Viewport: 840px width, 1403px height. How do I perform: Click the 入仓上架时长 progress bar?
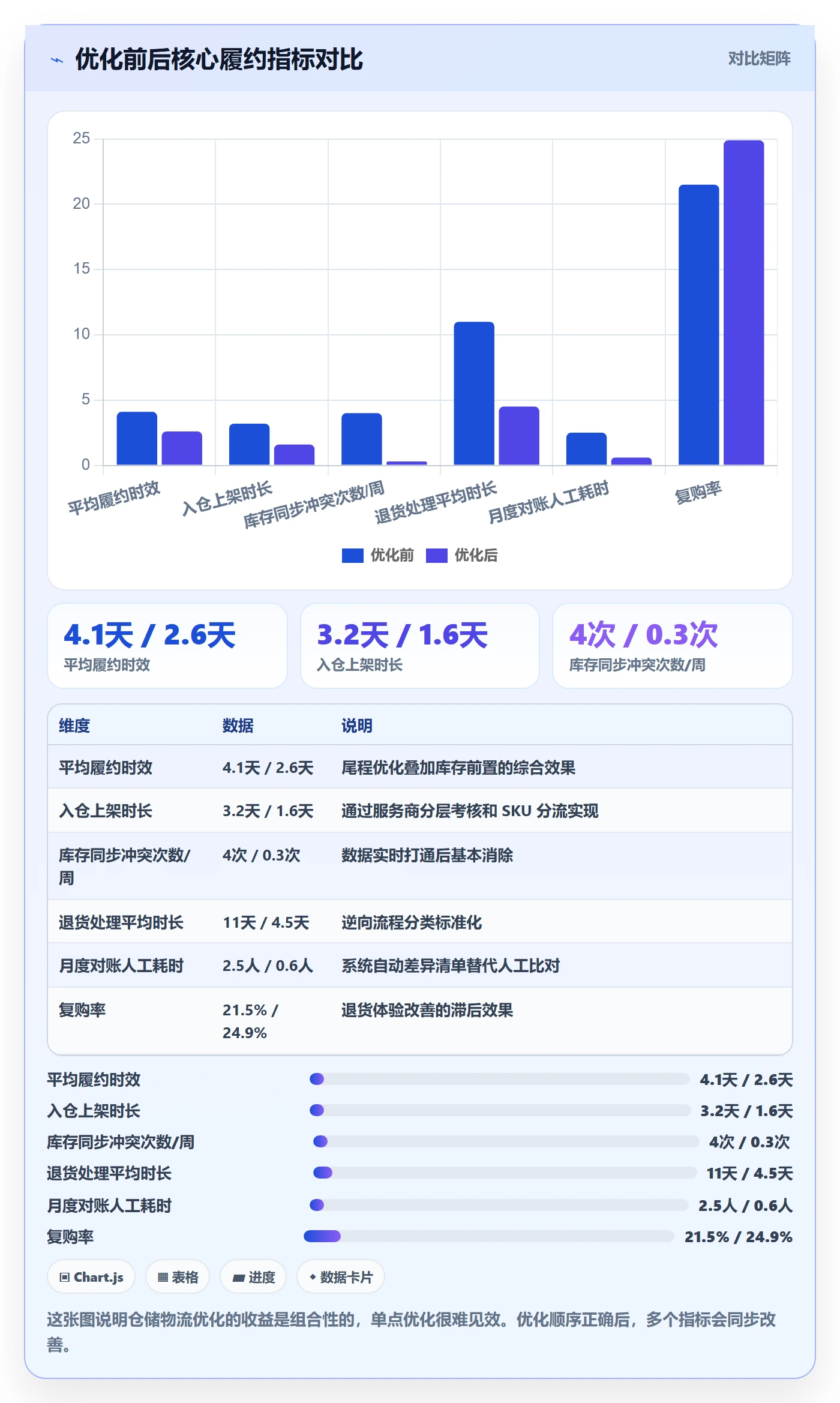pos(500,1110)
